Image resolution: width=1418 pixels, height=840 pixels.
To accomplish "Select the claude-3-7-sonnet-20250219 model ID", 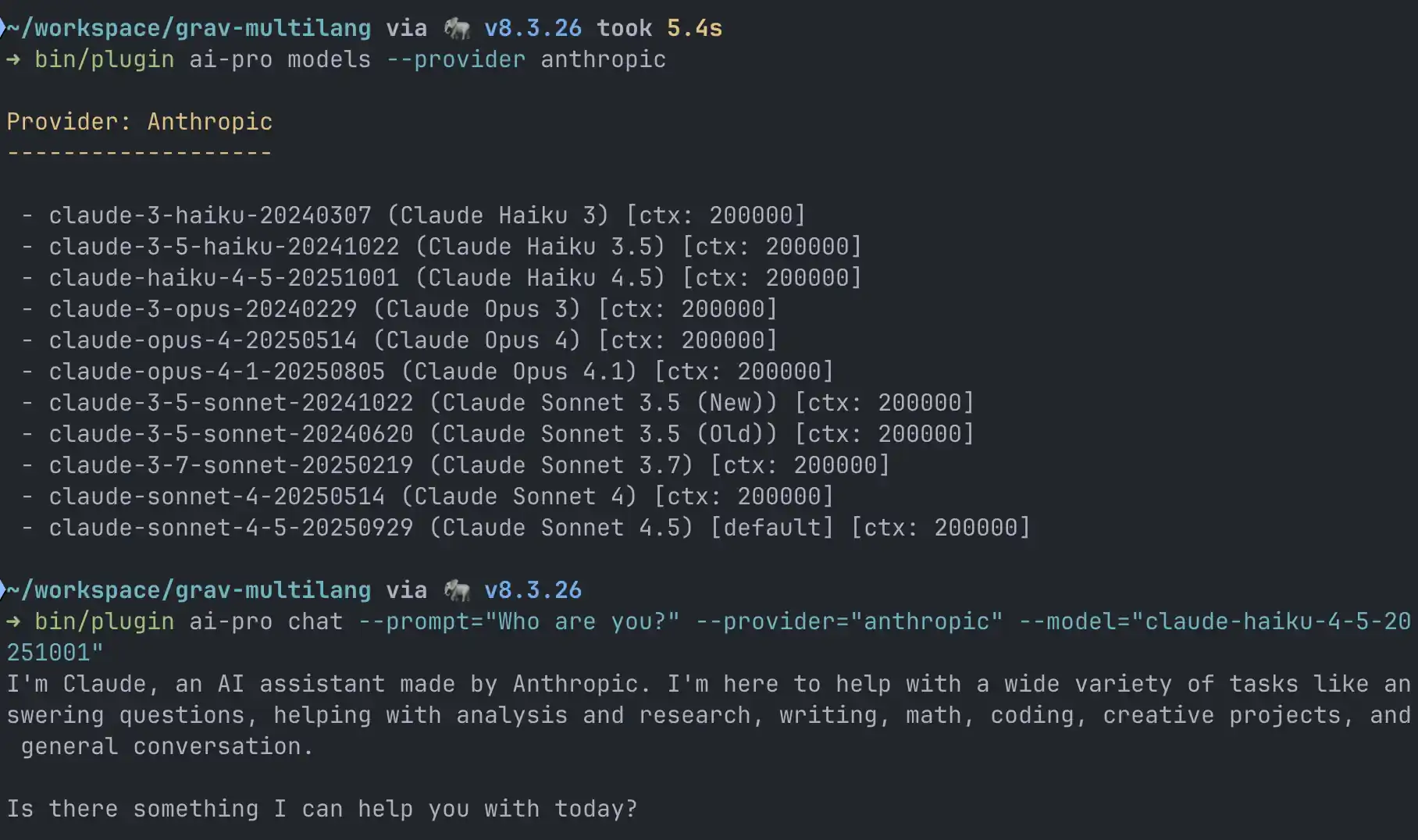I will (231, 465).
